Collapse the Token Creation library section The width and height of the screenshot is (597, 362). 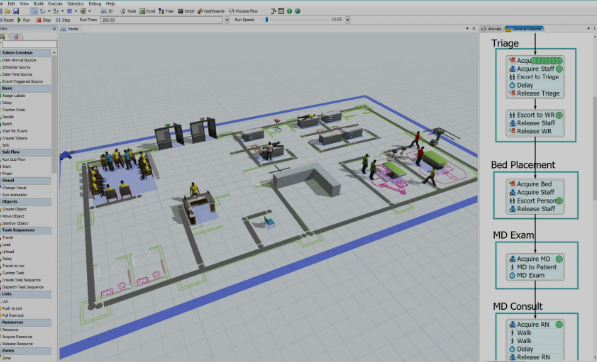26,53
